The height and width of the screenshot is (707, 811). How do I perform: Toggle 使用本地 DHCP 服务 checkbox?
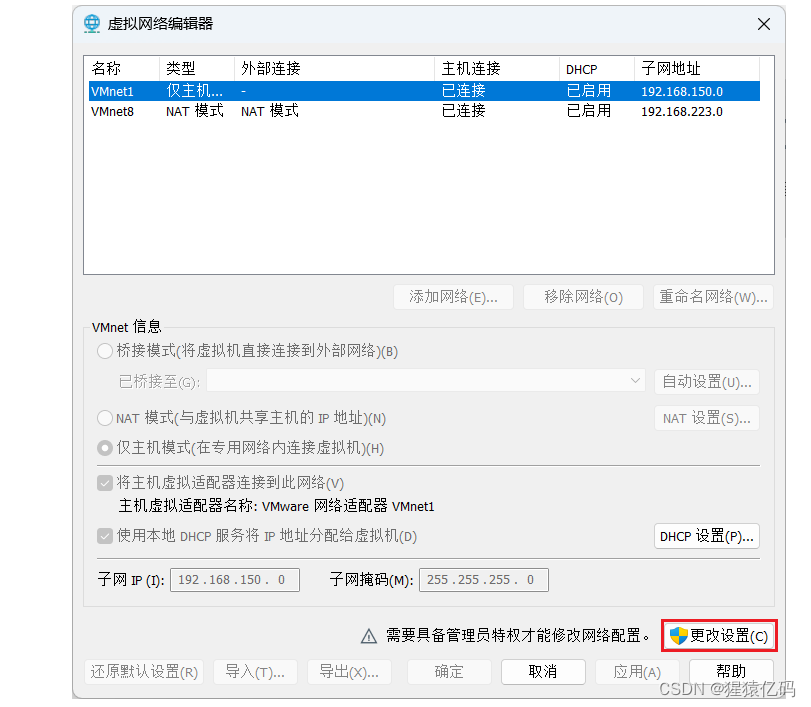pos(105,536)
